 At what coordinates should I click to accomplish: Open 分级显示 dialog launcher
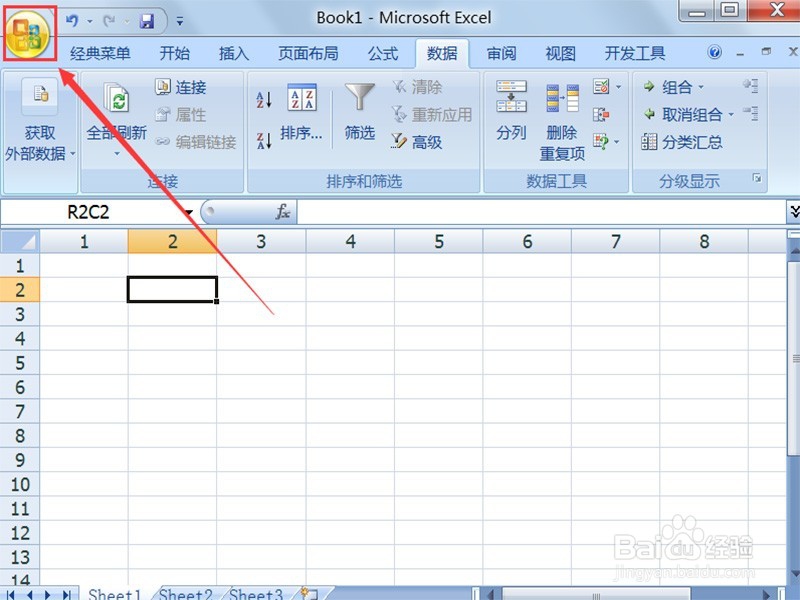click(x=757, y=178)
